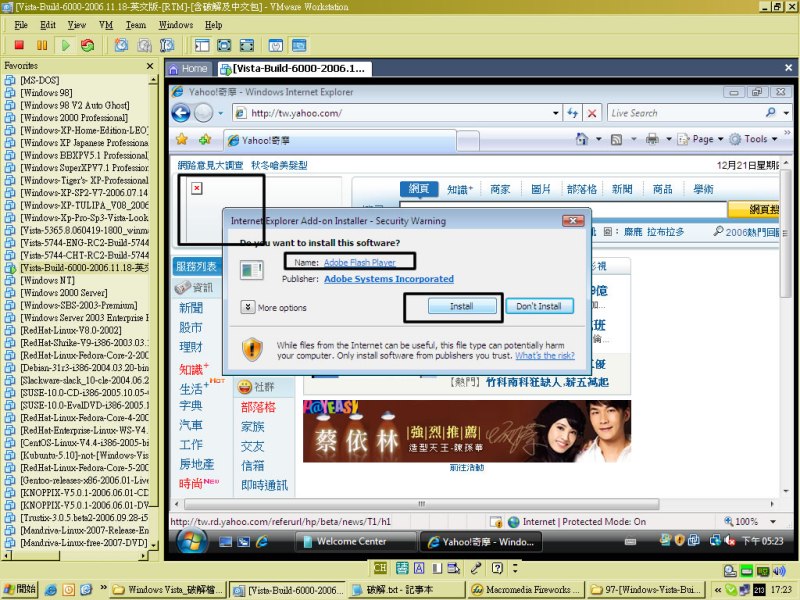The height and width of the screenshot is (600, 800).
Task: Open Adobe Systems Incorporated publisher link
Action: (x=389, y=279)
